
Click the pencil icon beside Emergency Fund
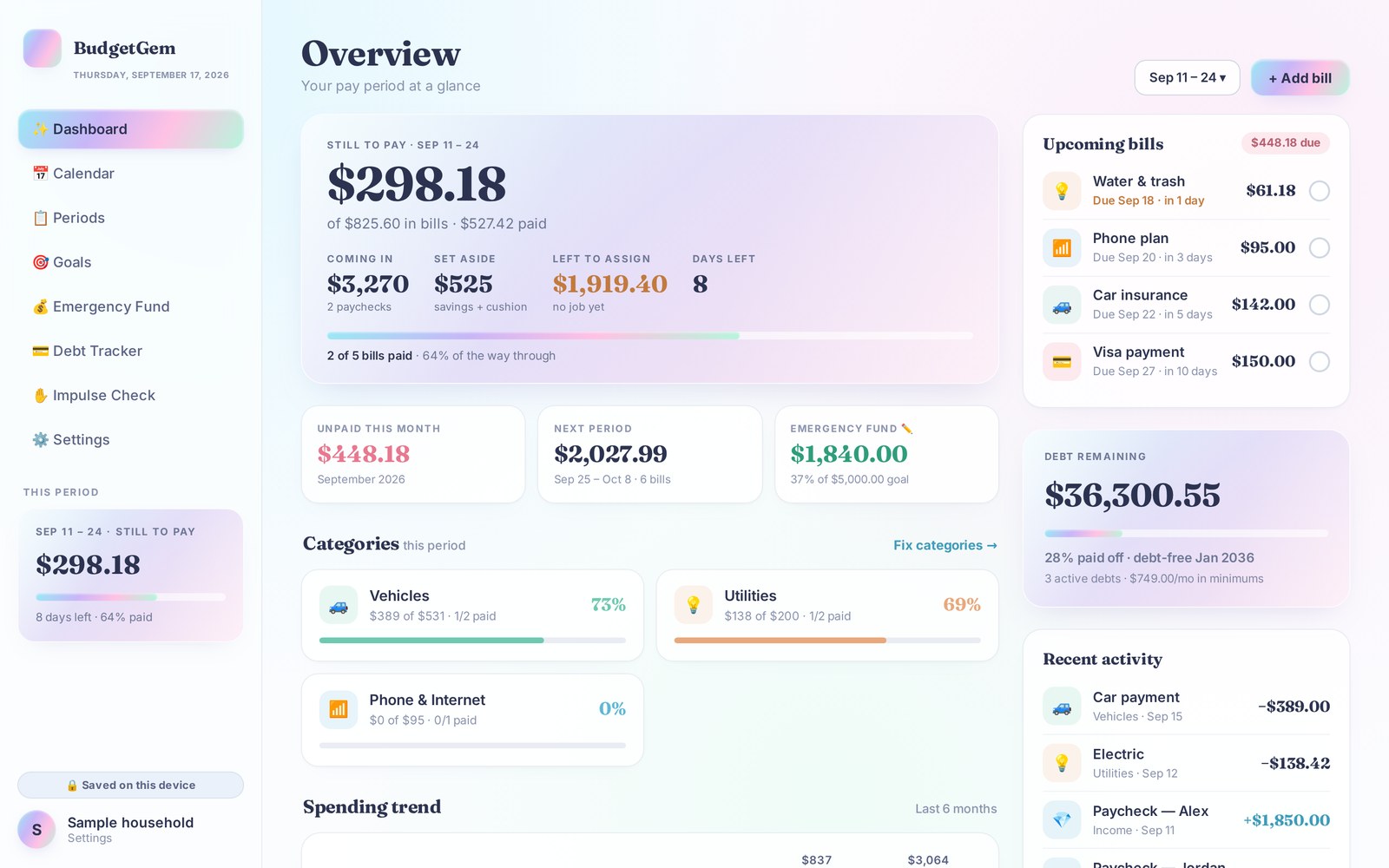(907, 428)
